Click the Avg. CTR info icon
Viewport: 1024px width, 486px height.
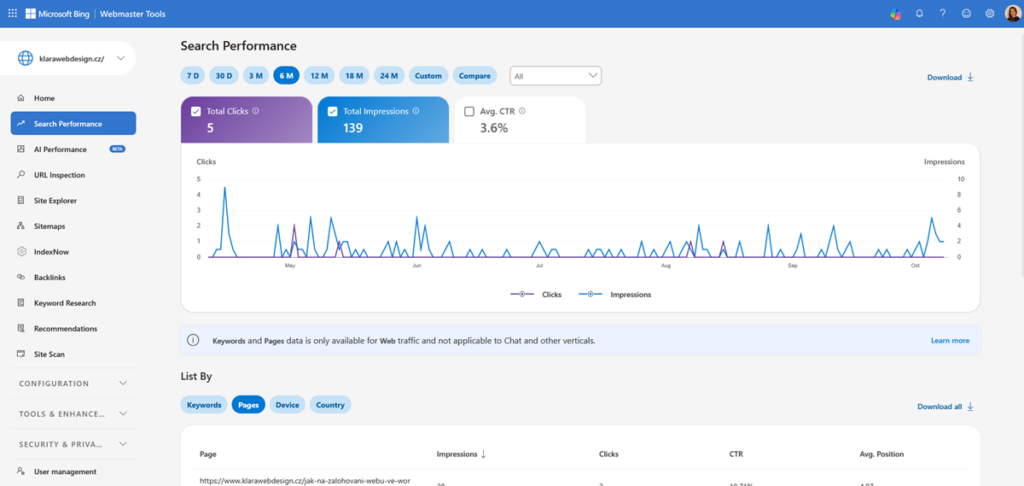[x=522, y=111]
